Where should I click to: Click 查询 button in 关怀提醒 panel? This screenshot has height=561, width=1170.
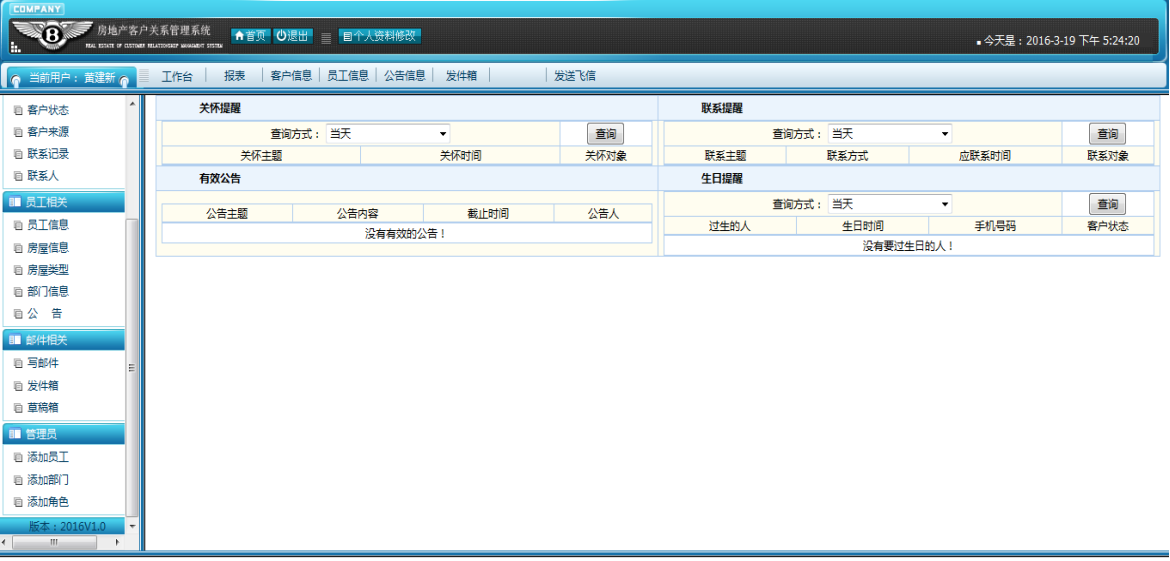(x=605, y=134)
